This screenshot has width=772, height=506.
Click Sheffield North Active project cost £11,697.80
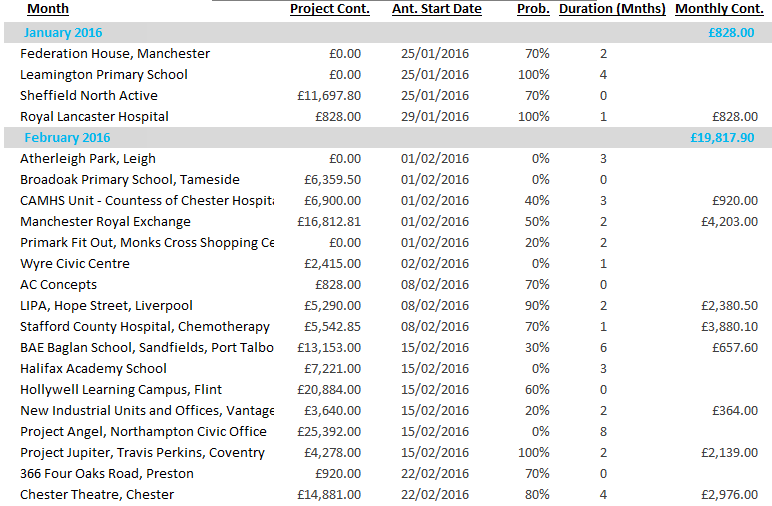point(329,96)
